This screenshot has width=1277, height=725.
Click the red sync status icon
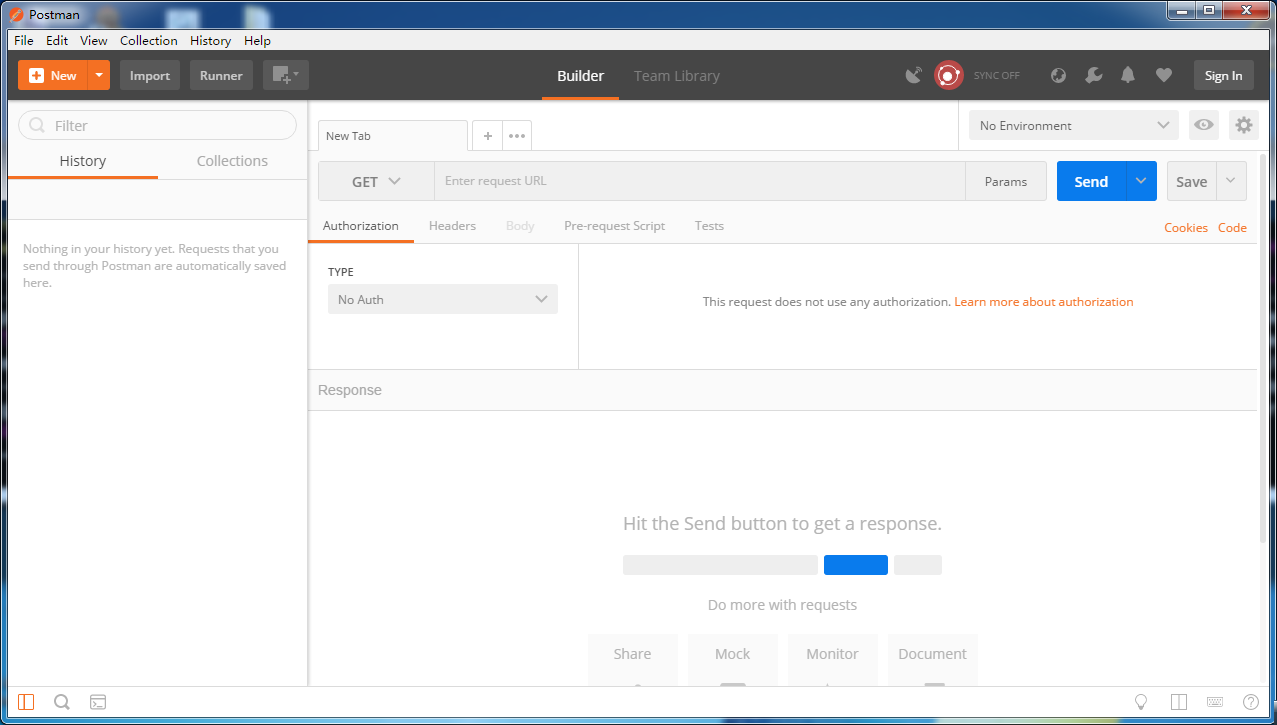coord(948,76)
